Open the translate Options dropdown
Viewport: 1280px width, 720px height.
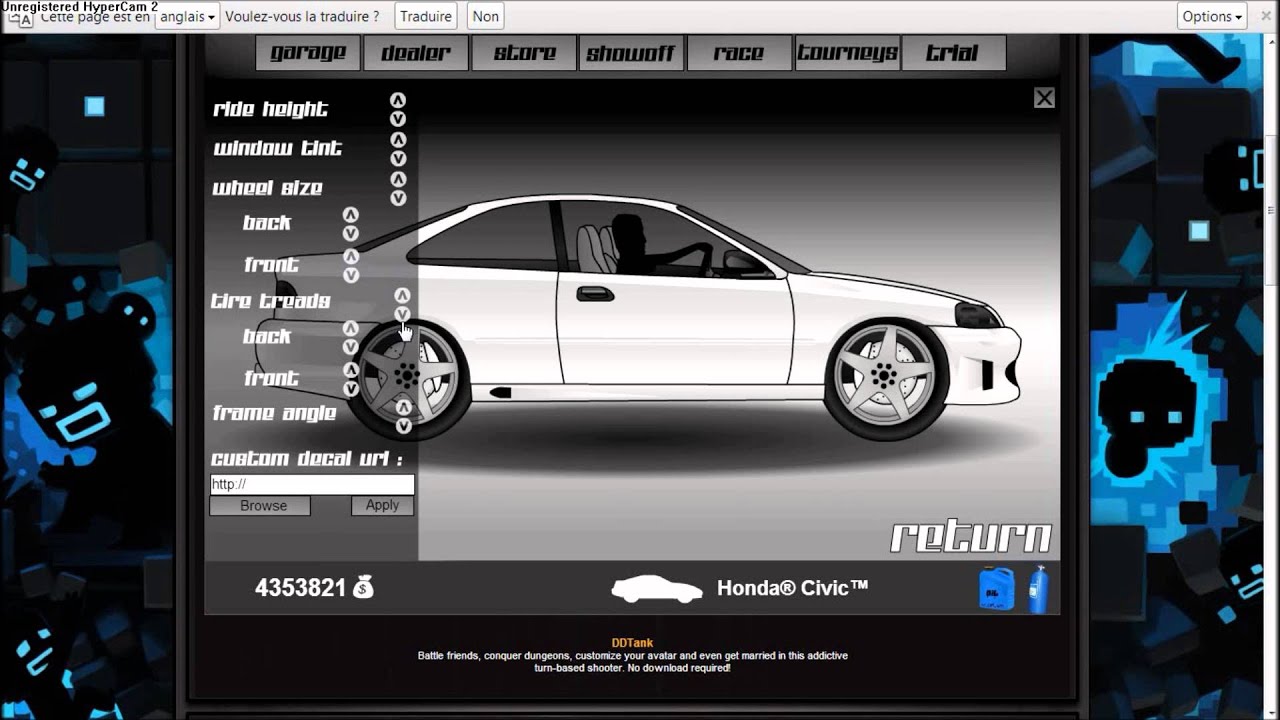[1212, 16]
